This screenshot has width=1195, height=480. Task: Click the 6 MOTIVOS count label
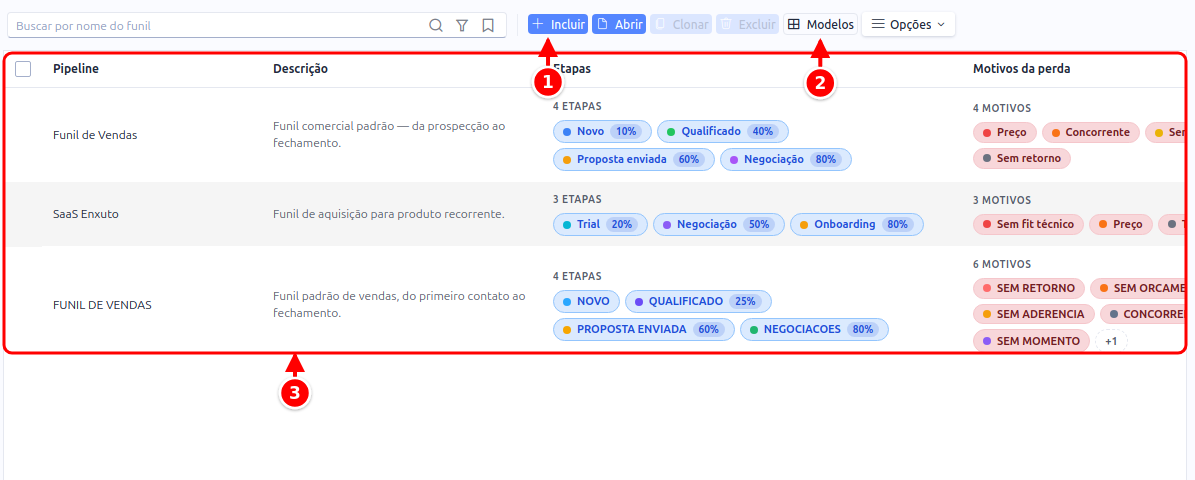[x=1002, y=264]
